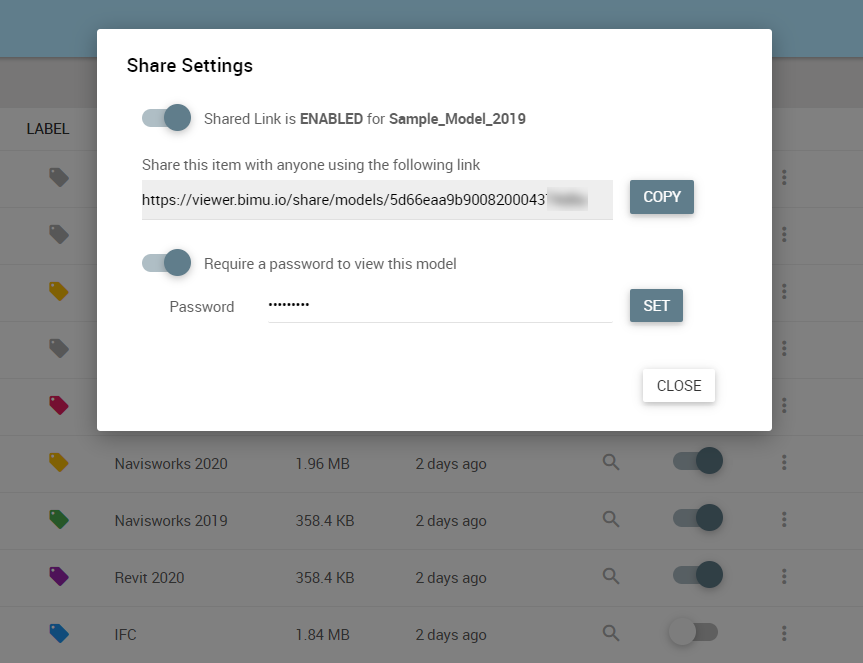Open the three-dot menu for Revit 2020
This screenshot has width=863, height=663.
(784, 576)
